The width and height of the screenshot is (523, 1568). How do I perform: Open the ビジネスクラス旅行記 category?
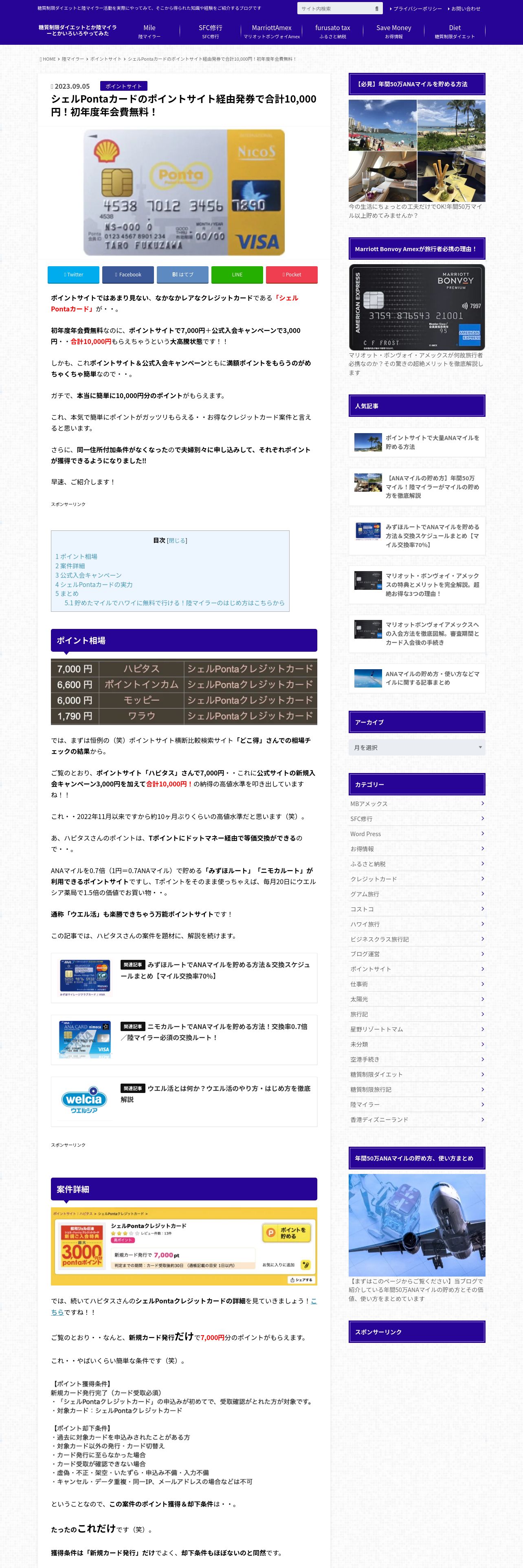click(x=417, y=939)
